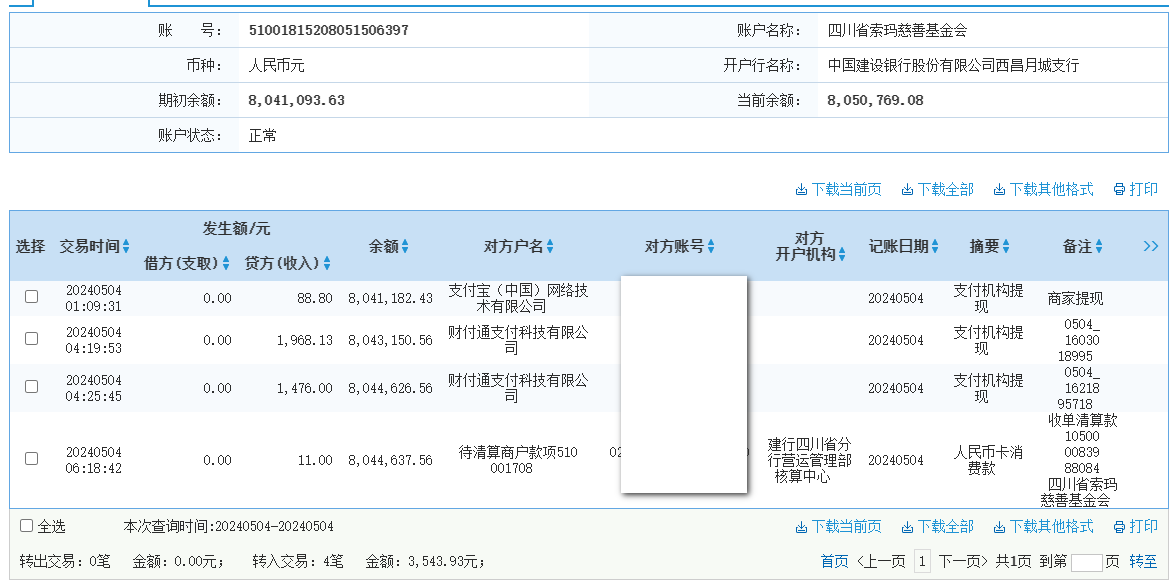This screenshot has width=1173, height=587.
Task: Check the 04:25:45 transaction row checkbox
Action: (31, 387)
